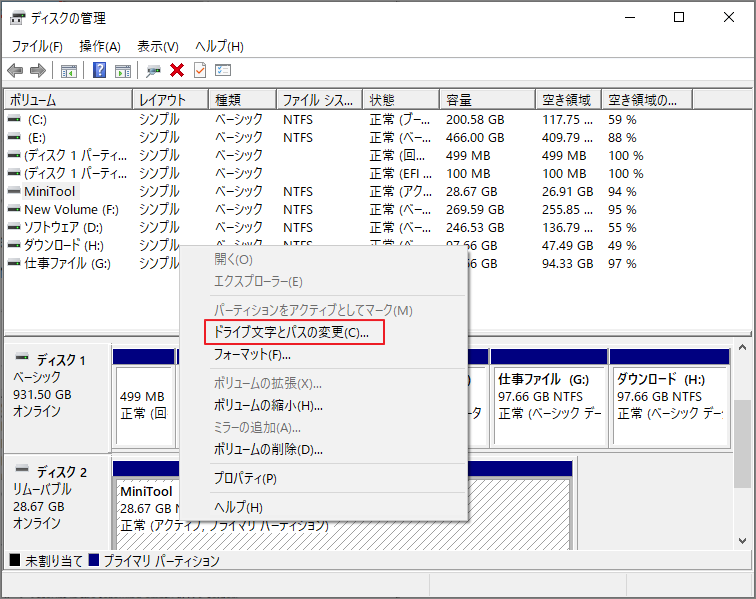This screenshot has width=756, height=599.
Task: Click the black 未割り当て legend swatch
Action: pyautogui.click(x=15, y=560)
